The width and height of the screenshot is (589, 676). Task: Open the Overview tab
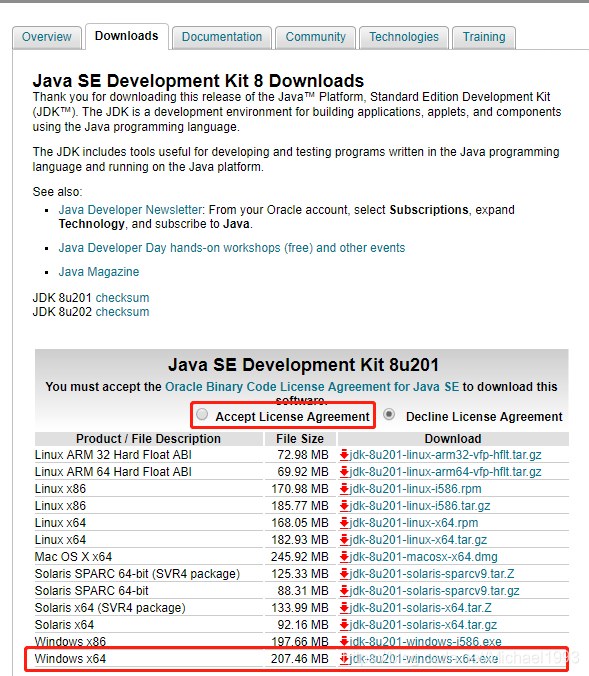47,37
